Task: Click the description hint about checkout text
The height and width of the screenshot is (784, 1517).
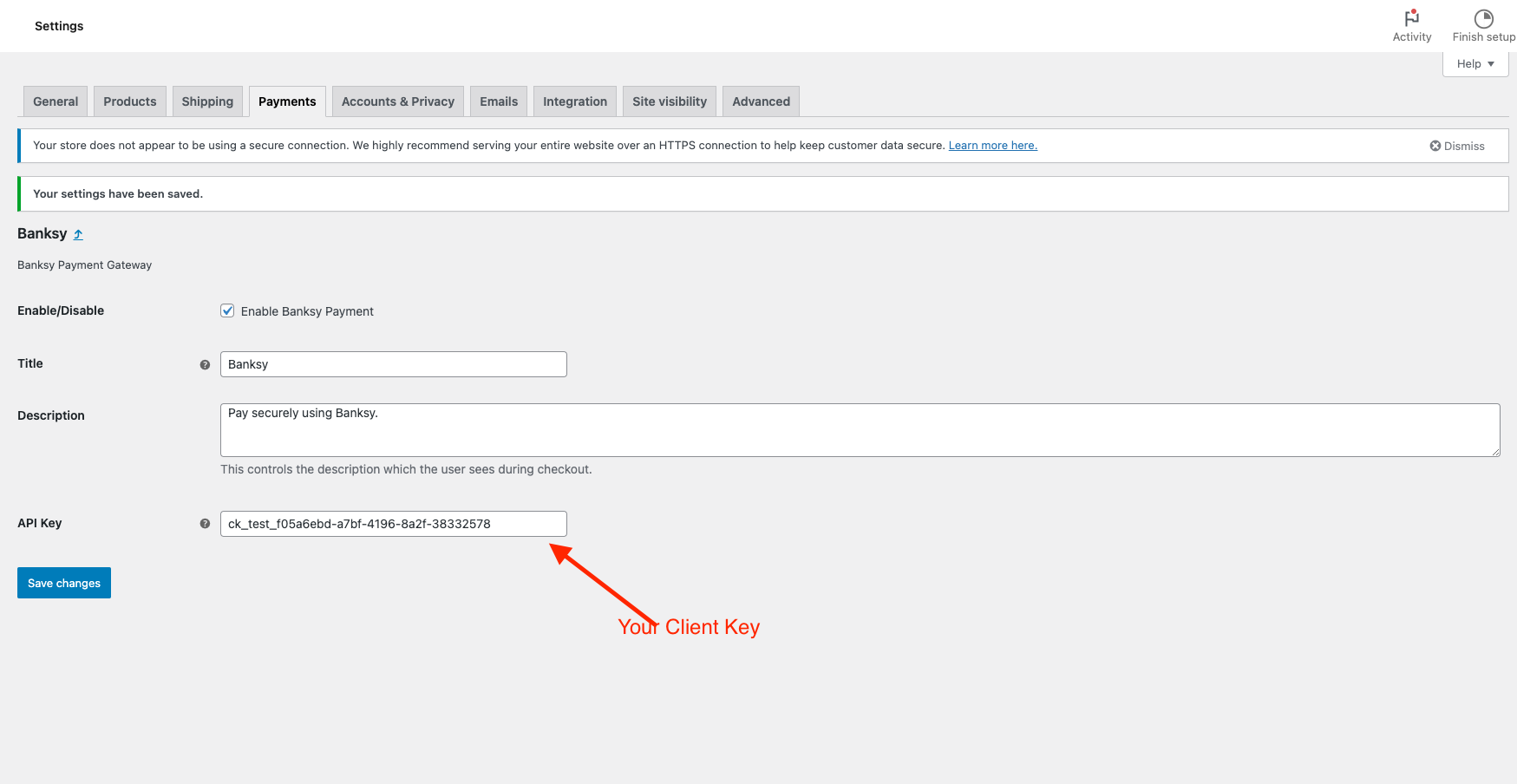Action: 406,469
